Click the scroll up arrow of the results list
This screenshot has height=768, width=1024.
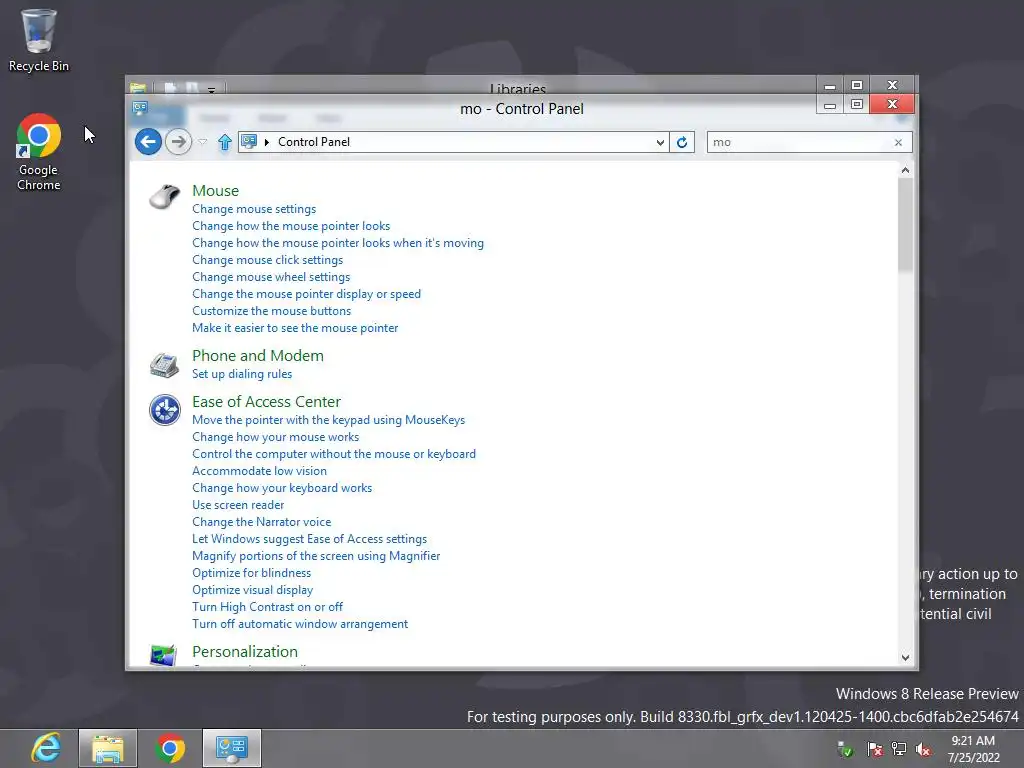click(905, 170)
